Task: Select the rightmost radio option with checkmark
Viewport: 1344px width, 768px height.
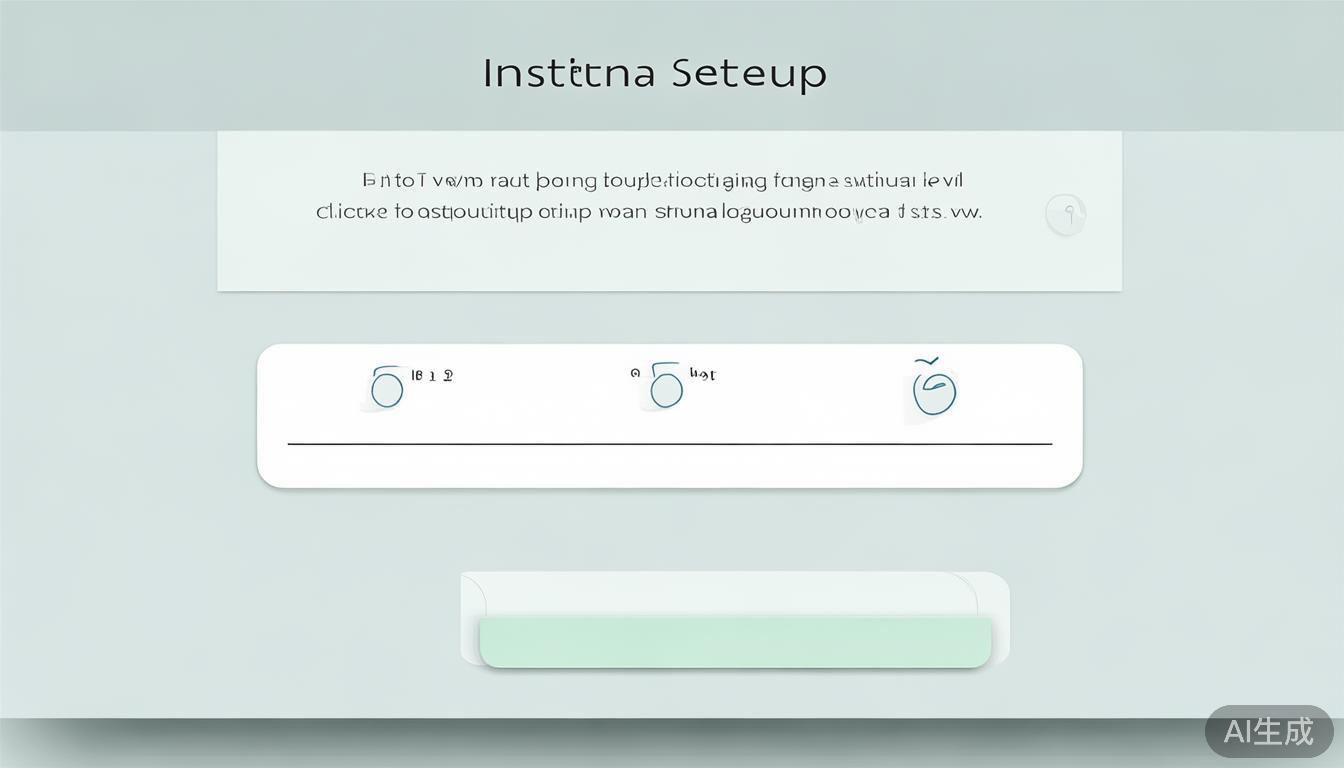Action: point(935,394)
